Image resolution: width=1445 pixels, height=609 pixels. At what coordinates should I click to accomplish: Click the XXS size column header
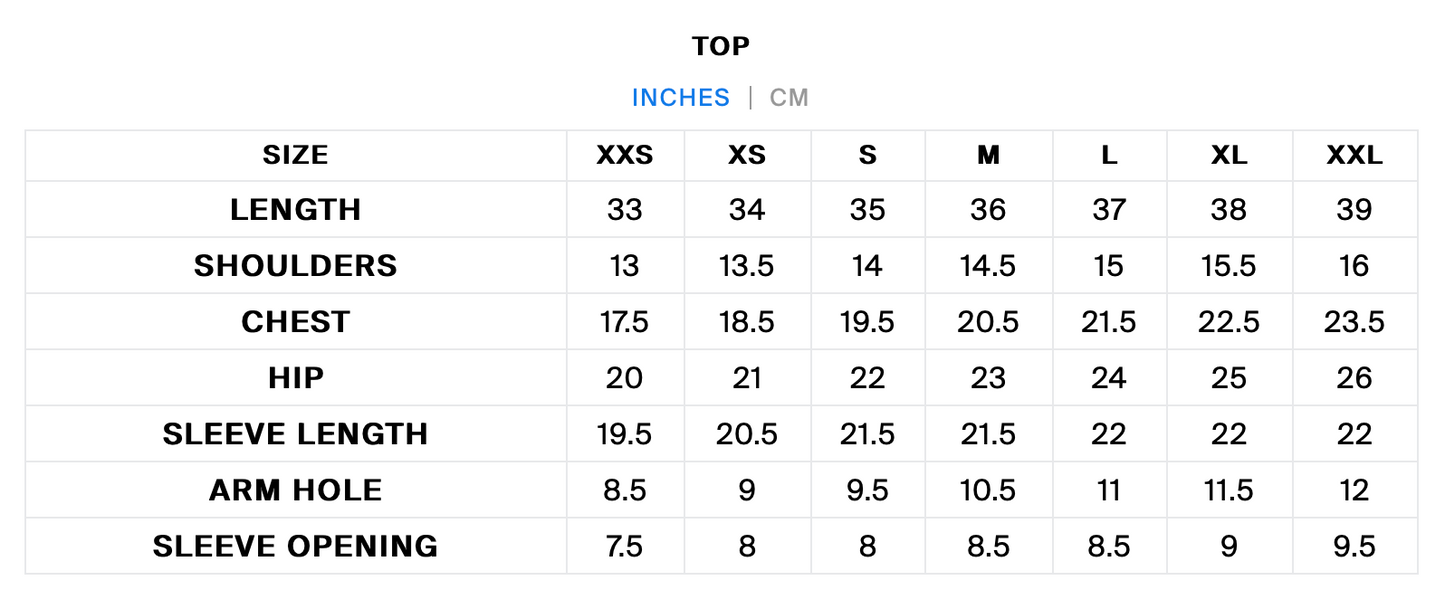coord(625,155)
